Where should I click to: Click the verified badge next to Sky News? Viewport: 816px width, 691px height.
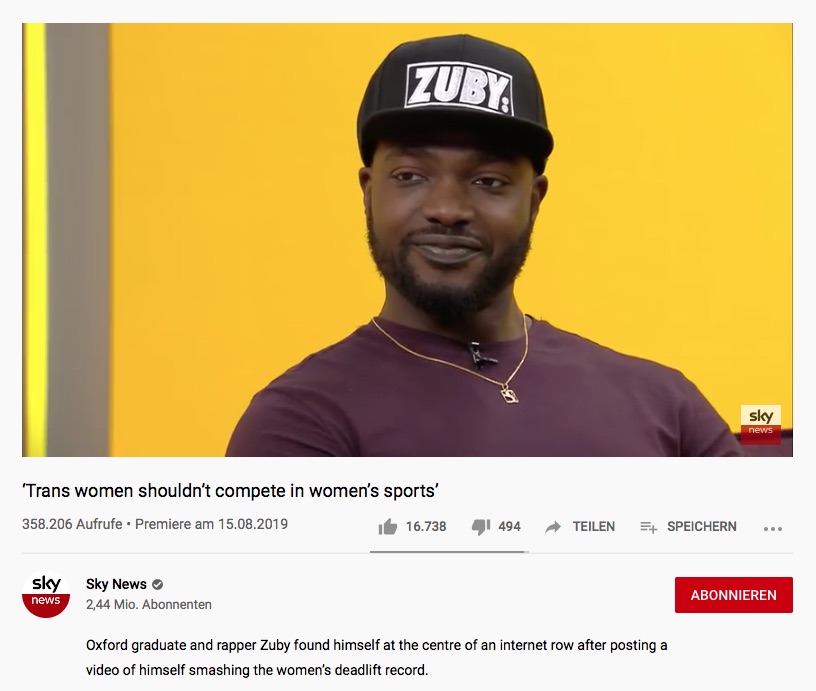(158, 584)
